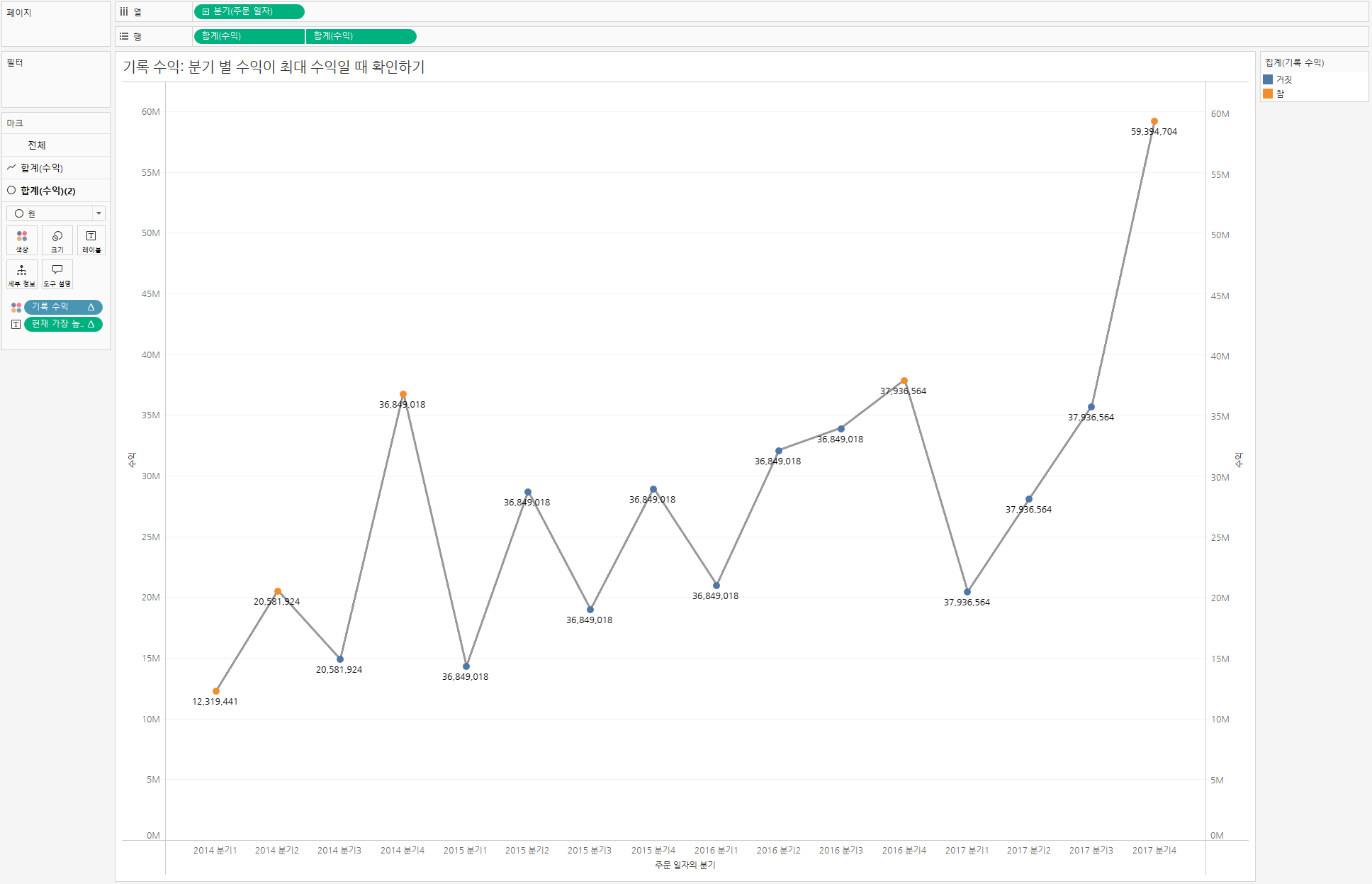Click the second 합계(수익) pill on rows shelf
The height and width of the screenshot is (884, 1372).
[361, 36]
